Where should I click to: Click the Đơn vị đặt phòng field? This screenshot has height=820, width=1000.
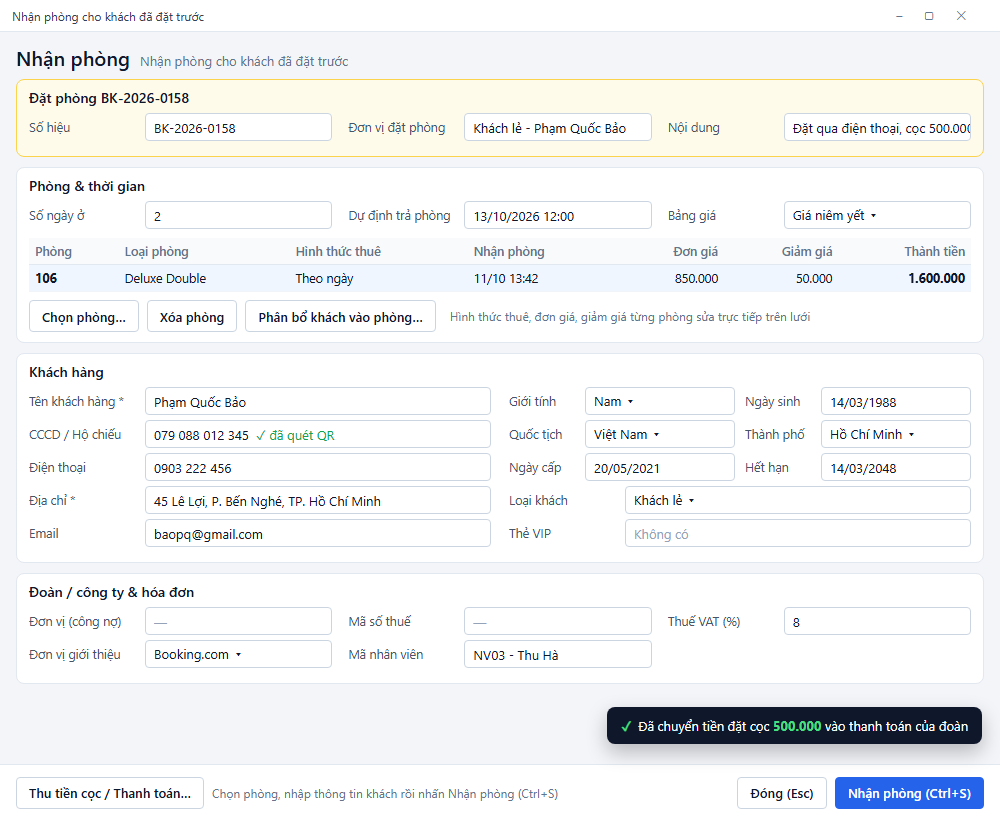(x=557, y=128)
